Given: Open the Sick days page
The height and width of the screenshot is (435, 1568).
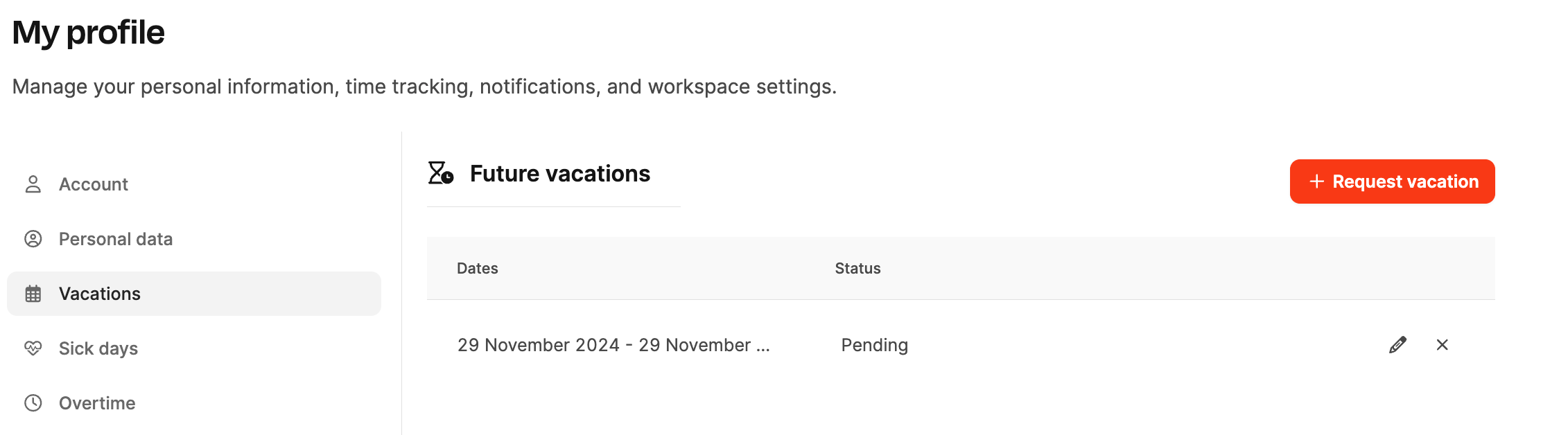Looking at the screenshot, I should point(98,348).
